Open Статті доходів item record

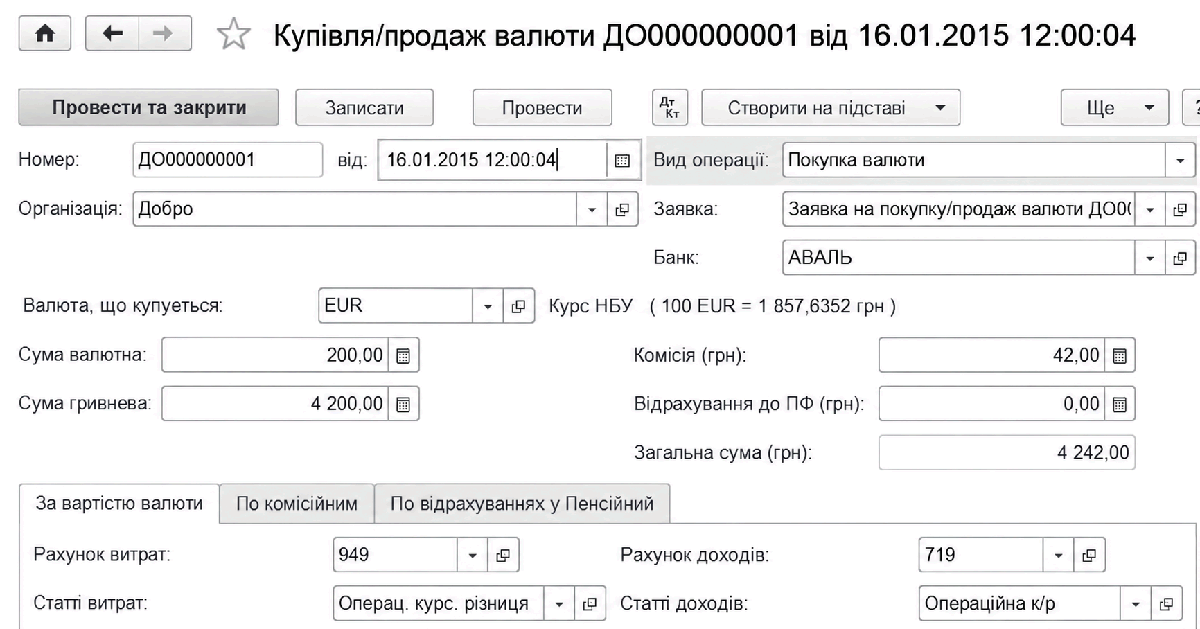(1164, 604)
